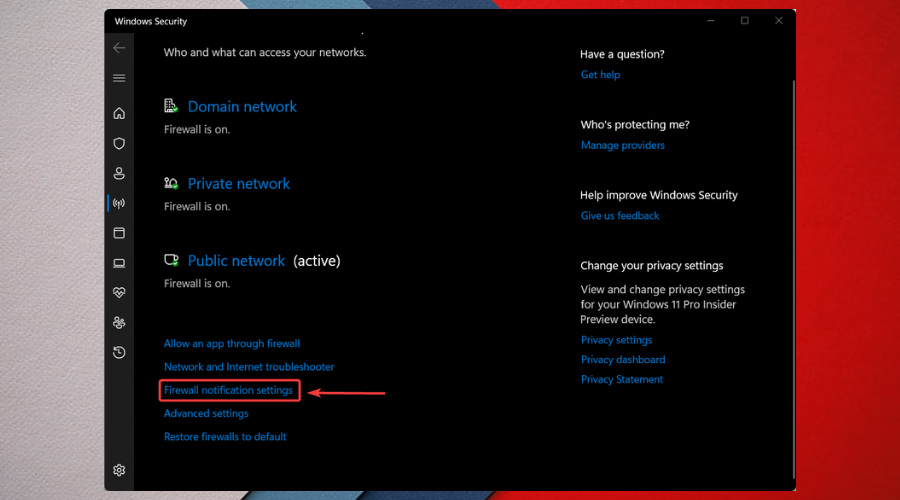900x500 pixels.
Task: Open Private network settings
Action: pyautogui.click(x=238, y=184)
